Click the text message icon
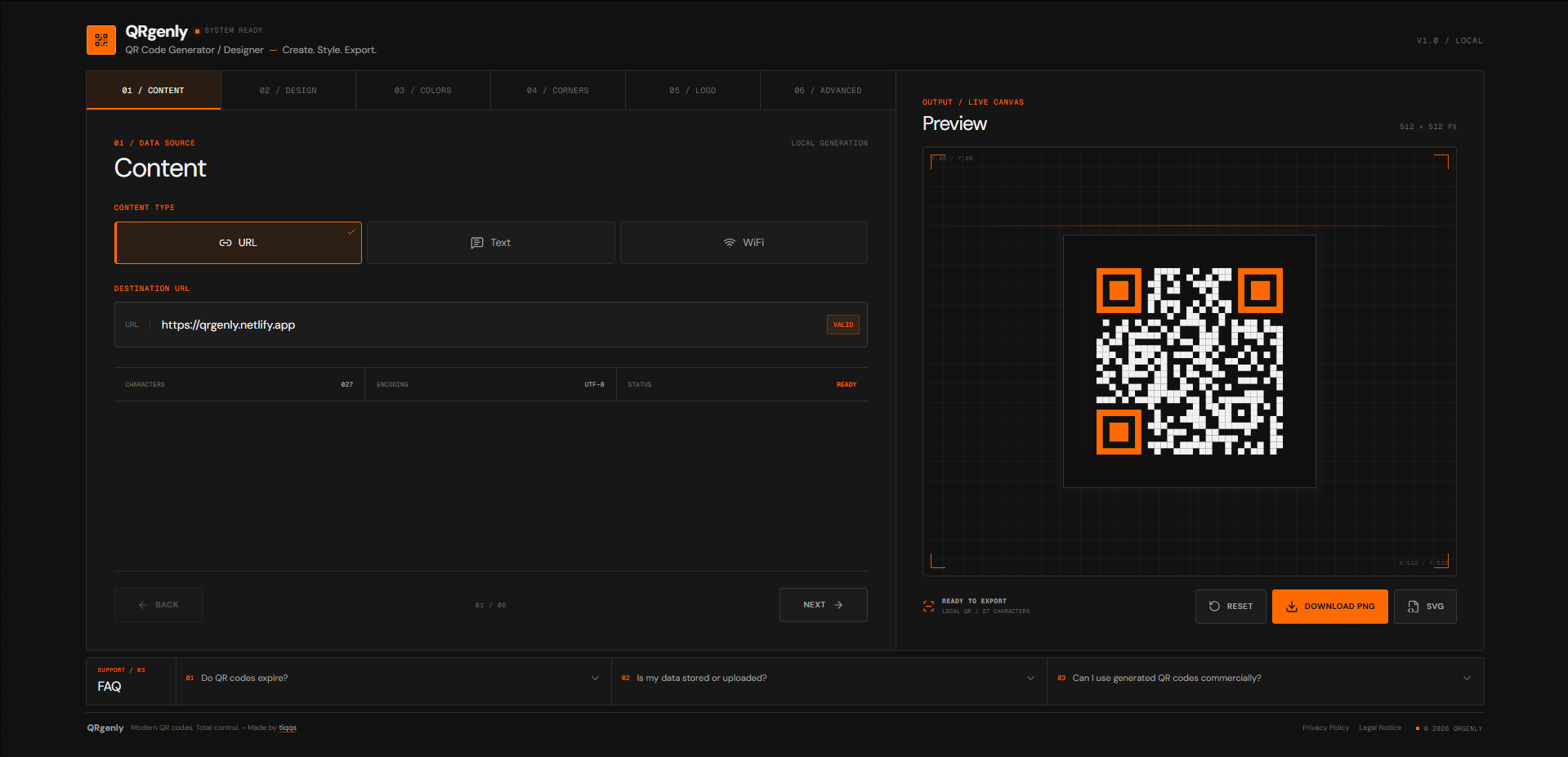The width and height of the screenshot is (1568, 757). coord(477,243)
